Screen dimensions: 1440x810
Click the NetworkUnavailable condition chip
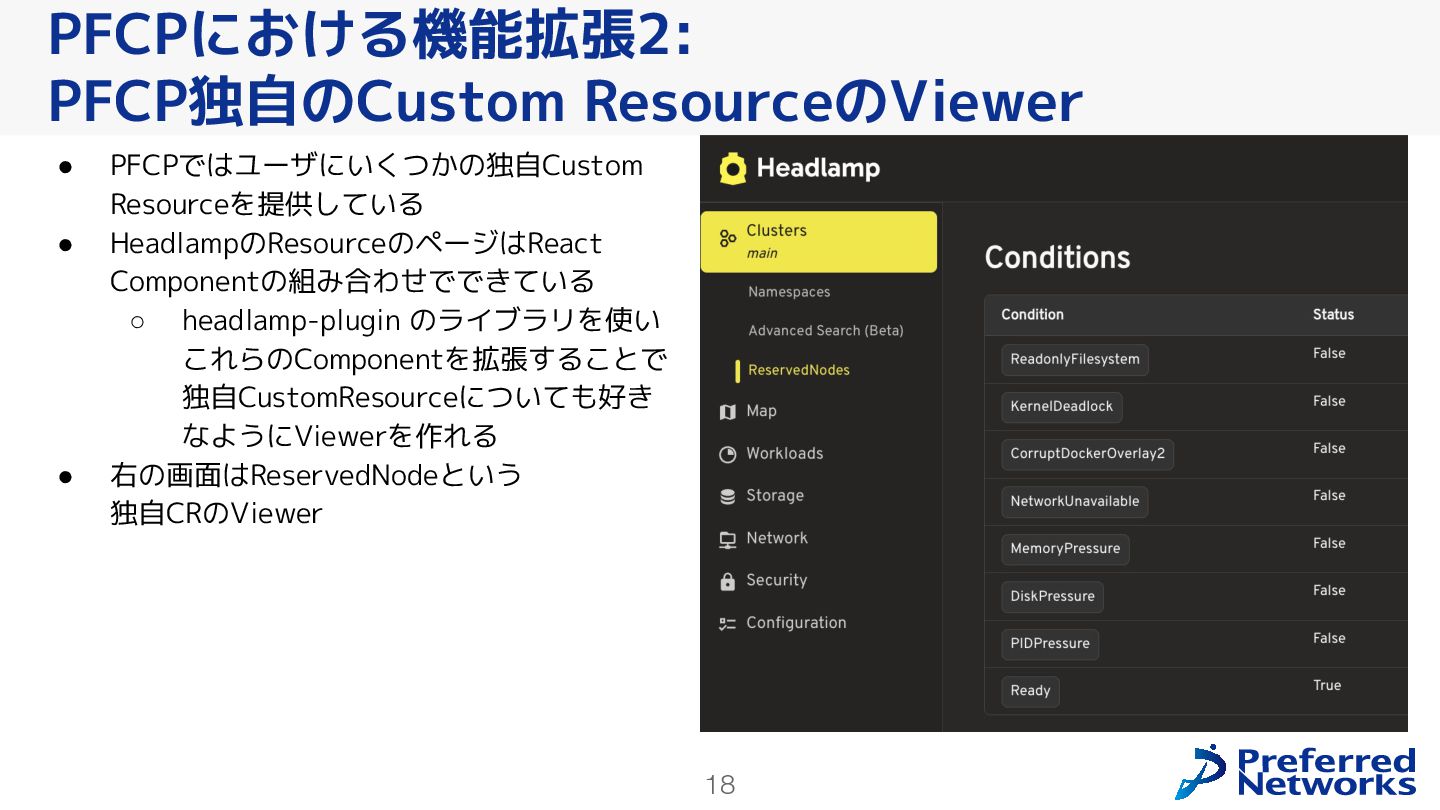click(1075, 501)
